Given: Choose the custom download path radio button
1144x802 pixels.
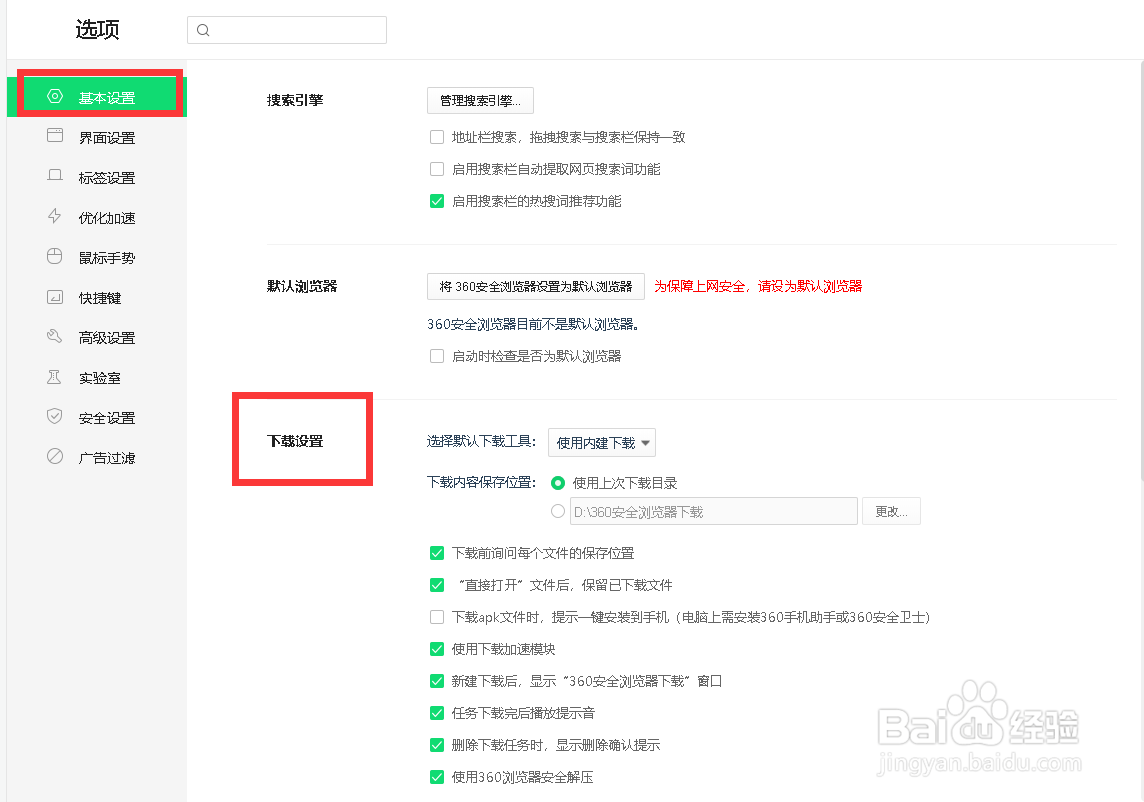Looking at the screenshot, I should click(559, 511).
